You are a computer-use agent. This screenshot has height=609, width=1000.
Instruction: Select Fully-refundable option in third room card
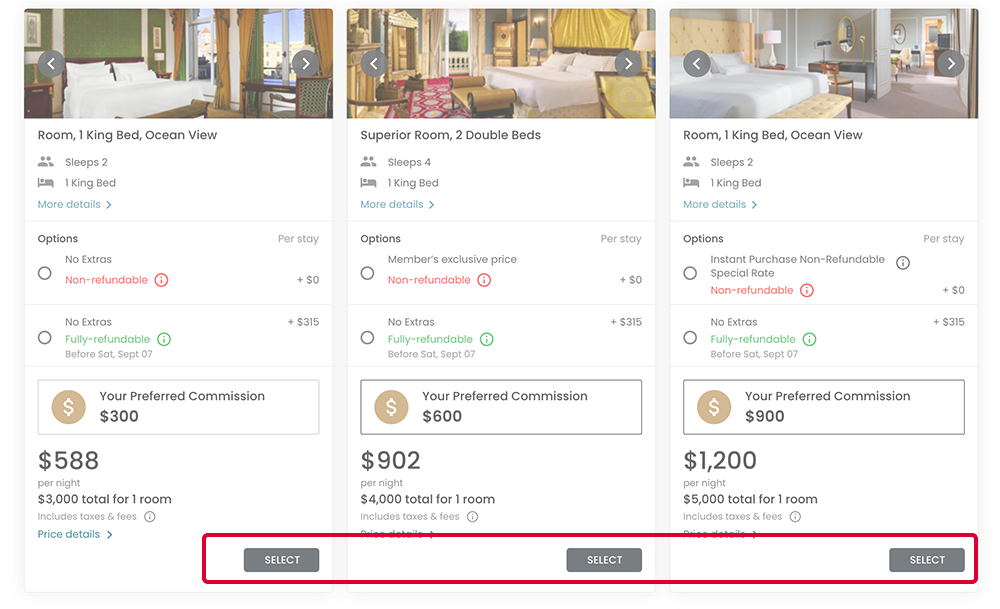(x=690, y=338)
